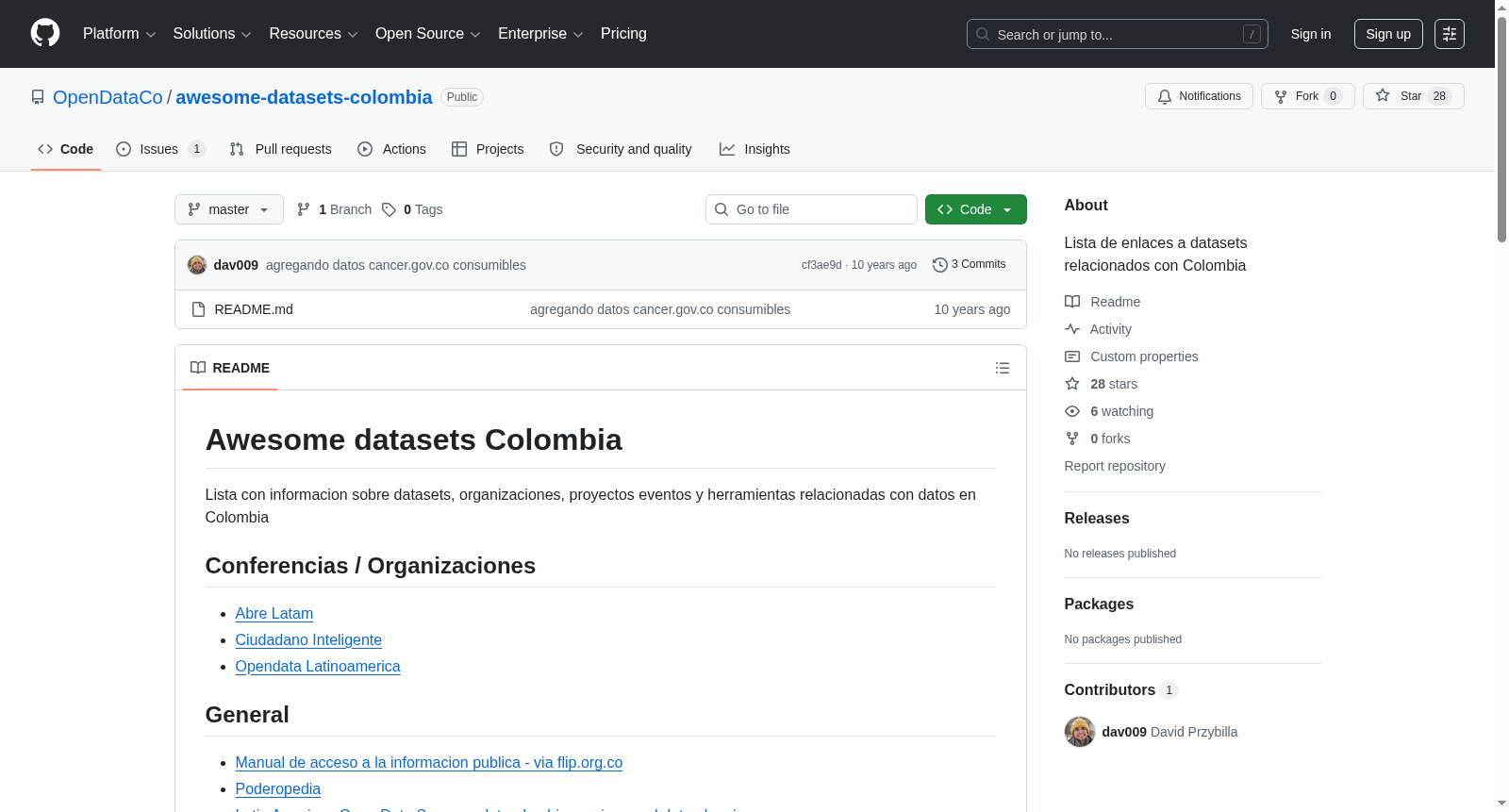Image resolution: width=1509 pixels, height=812 pixels.
Task: Expand the Enterprise menu
Action: click(x=540, y=34)
